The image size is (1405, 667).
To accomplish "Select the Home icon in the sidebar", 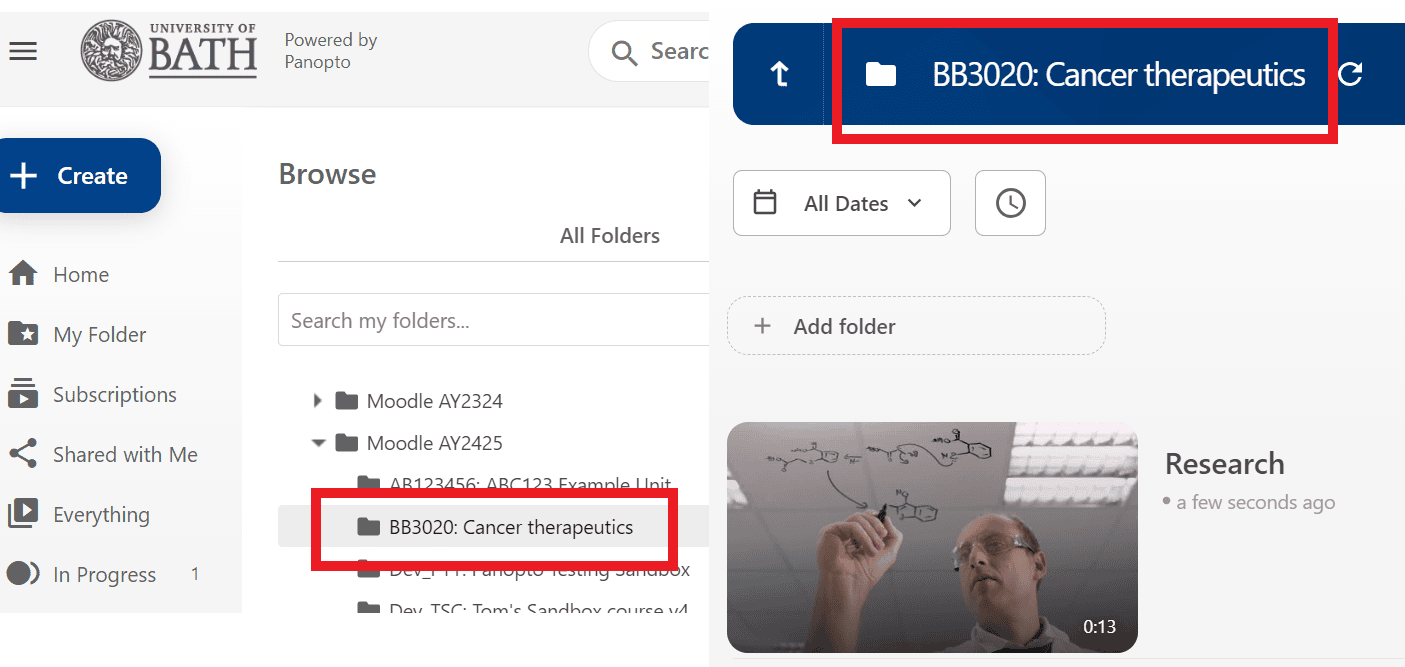I will click(x=22, y=274).
